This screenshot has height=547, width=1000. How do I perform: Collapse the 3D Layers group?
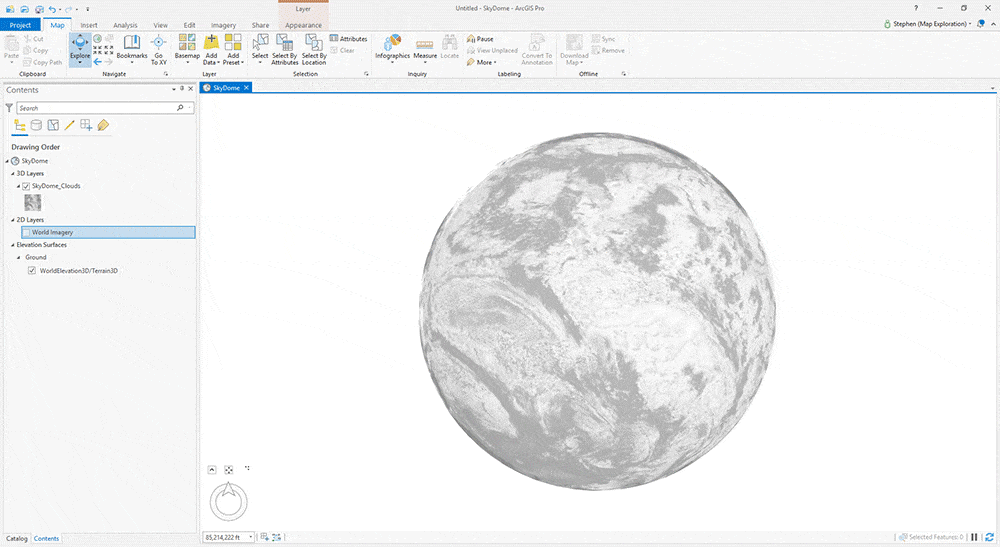coord(13,173)
